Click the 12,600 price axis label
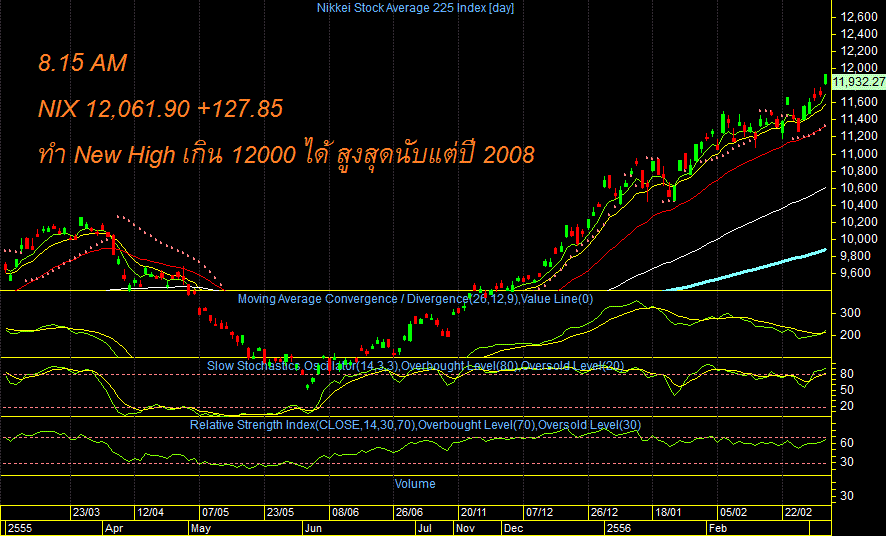 pos(859,18)
